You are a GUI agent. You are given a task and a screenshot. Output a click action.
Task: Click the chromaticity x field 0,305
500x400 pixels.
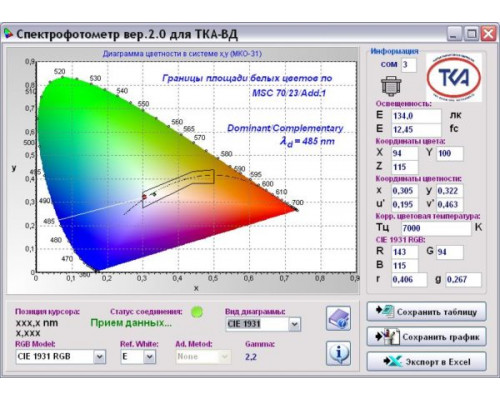click(404, 191)
